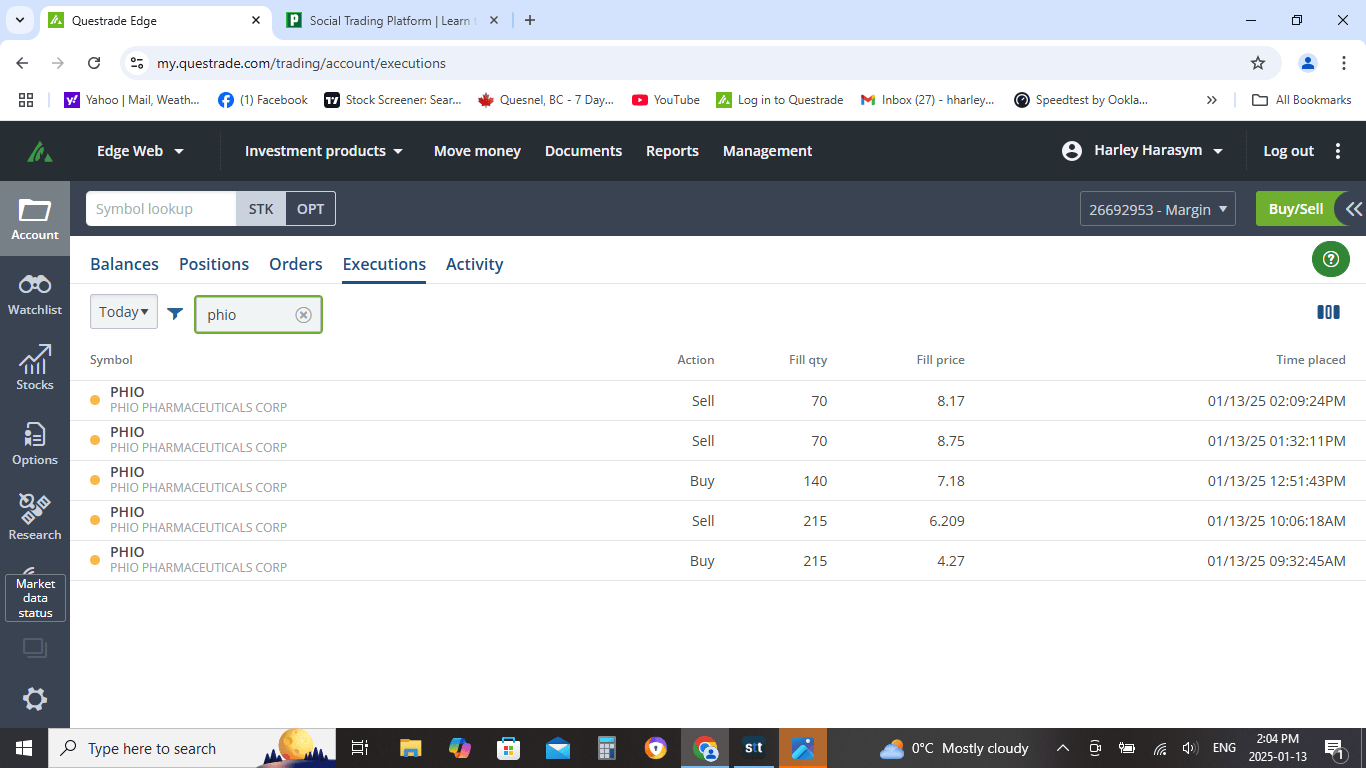The width and height of the screenshot is (1366, 768).
Task: Click the Buy/Sell button
Action: pyautogui.click(x=1296, y=209)
